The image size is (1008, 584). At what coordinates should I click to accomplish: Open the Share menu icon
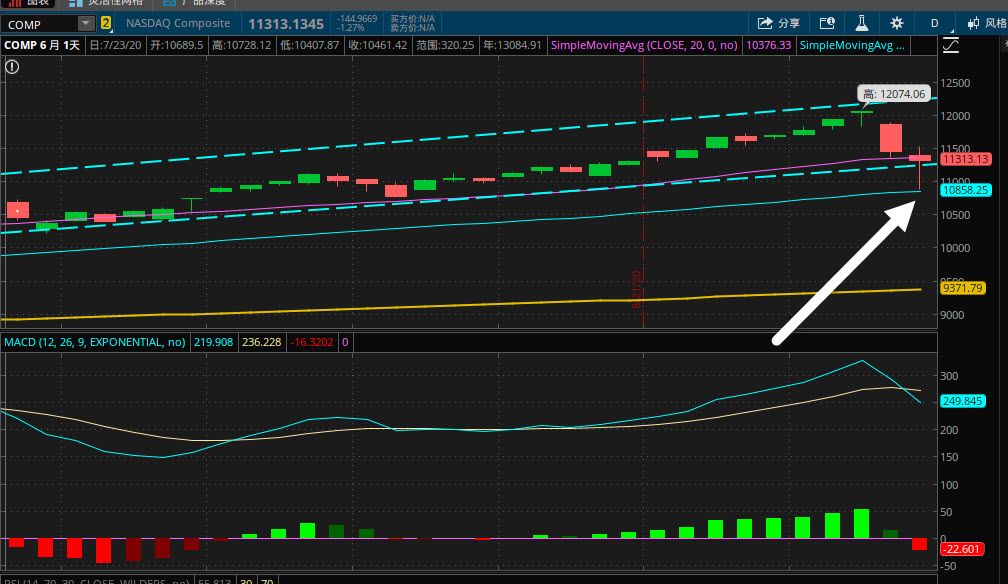click(764, 23)
